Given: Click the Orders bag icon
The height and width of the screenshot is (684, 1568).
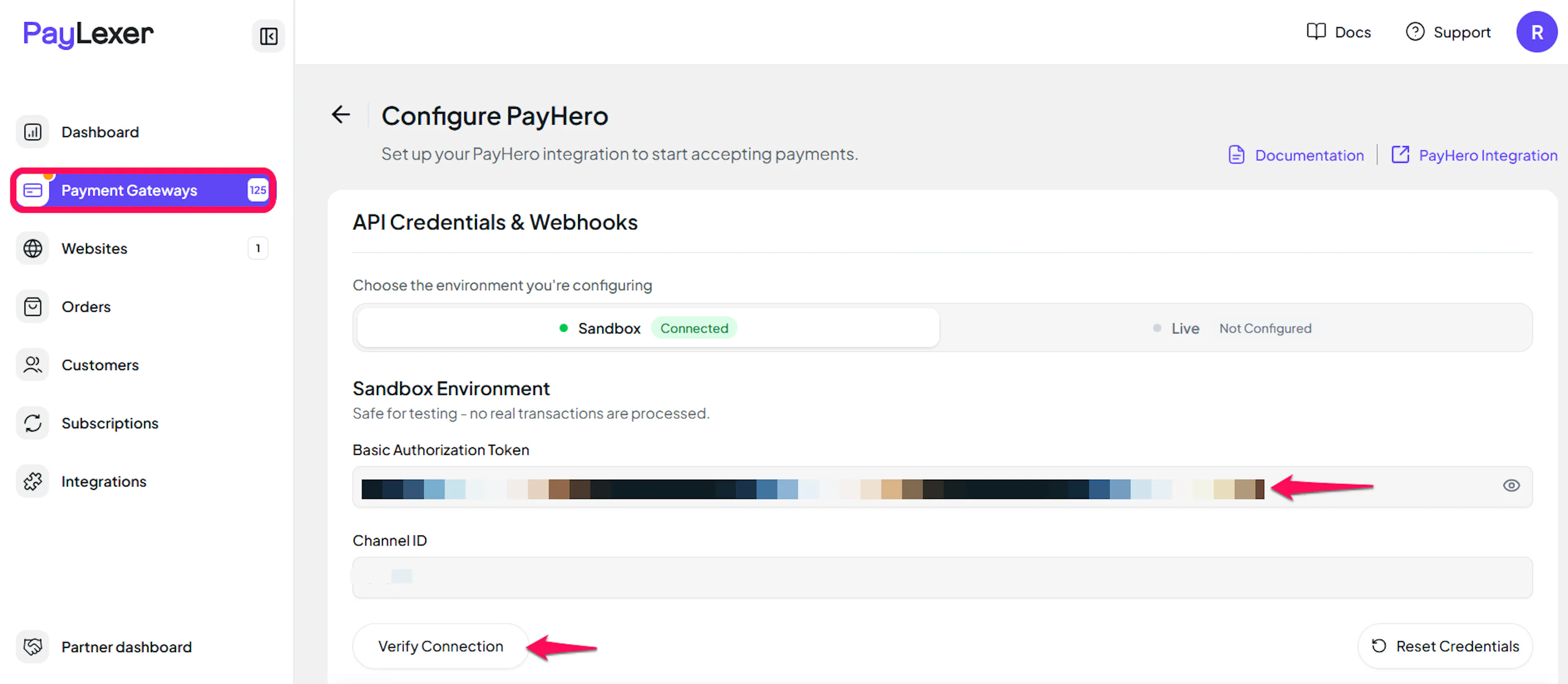Looking at the screenshot, I should (x=32, y=306).
